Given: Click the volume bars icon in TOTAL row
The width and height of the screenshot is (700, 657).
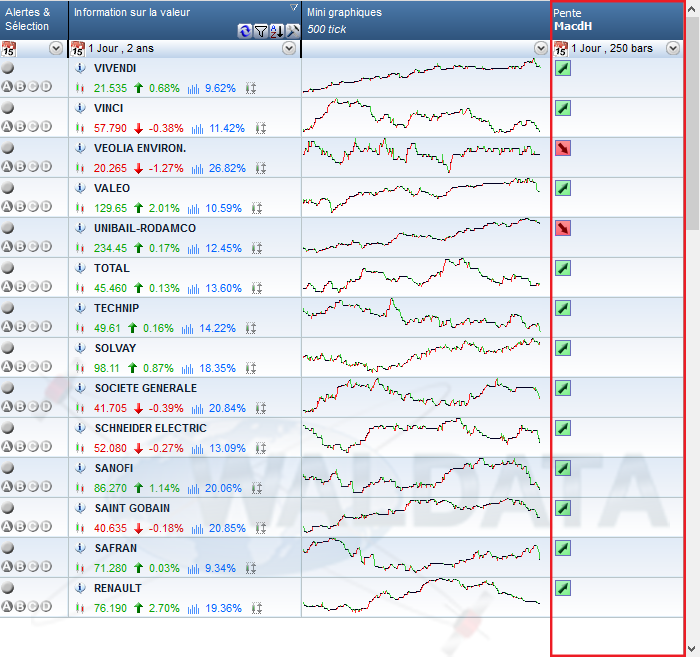Looking at the screenshot, I should [x=193, y=288].
